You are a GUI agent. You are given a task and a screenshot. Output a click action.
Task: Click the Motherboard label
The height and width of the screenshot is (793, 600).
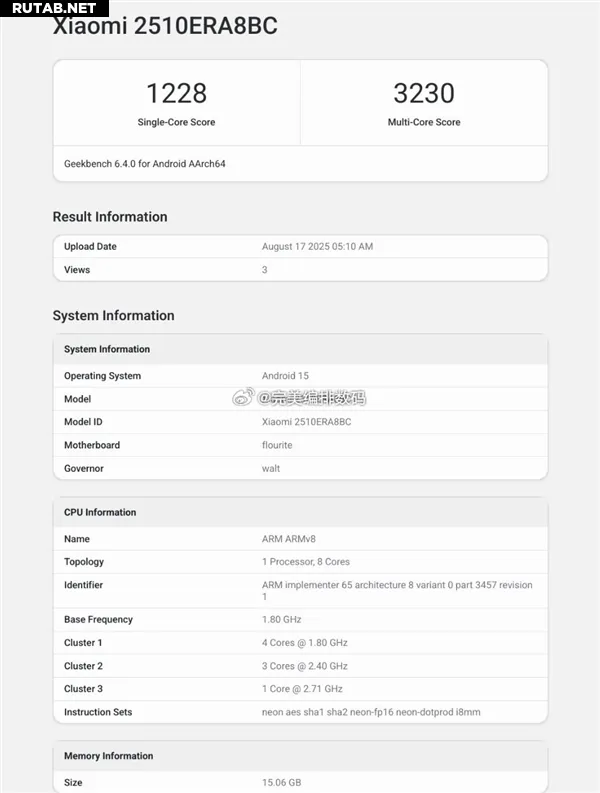click(92, 445)
